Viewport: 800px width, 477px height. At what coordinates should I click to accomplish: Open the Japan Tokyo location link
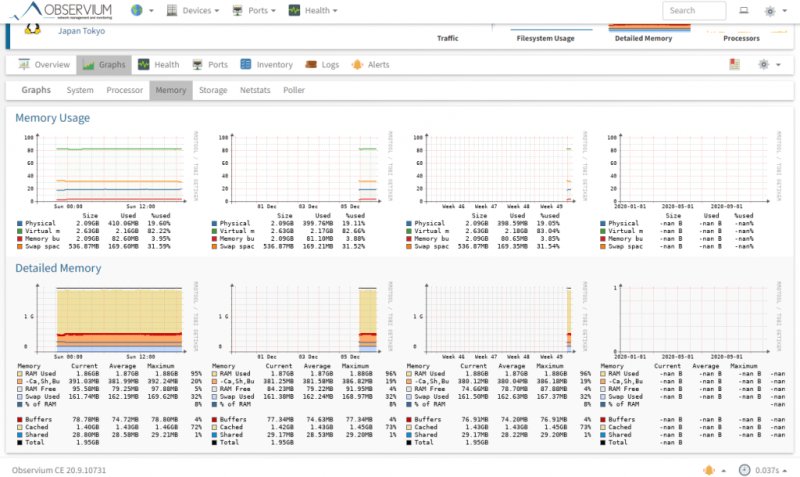tap(81, 31)
